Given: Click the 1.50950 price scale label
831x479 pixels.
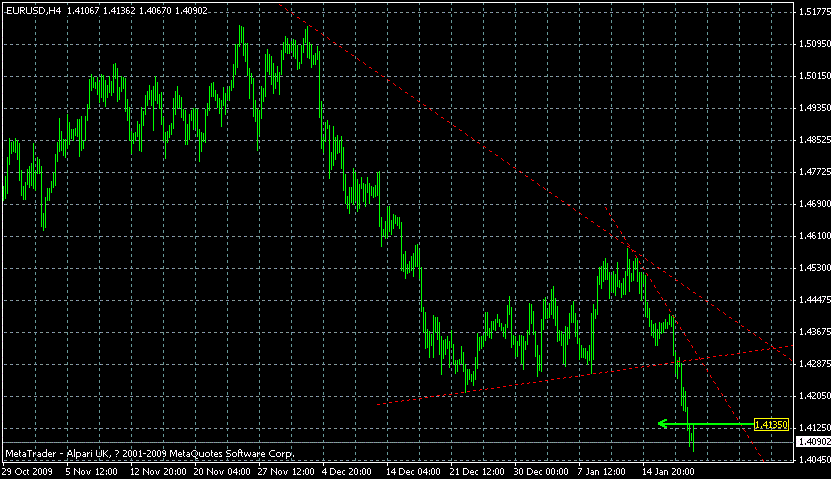Looking at the screenshot, I should [x=815, y=44].
